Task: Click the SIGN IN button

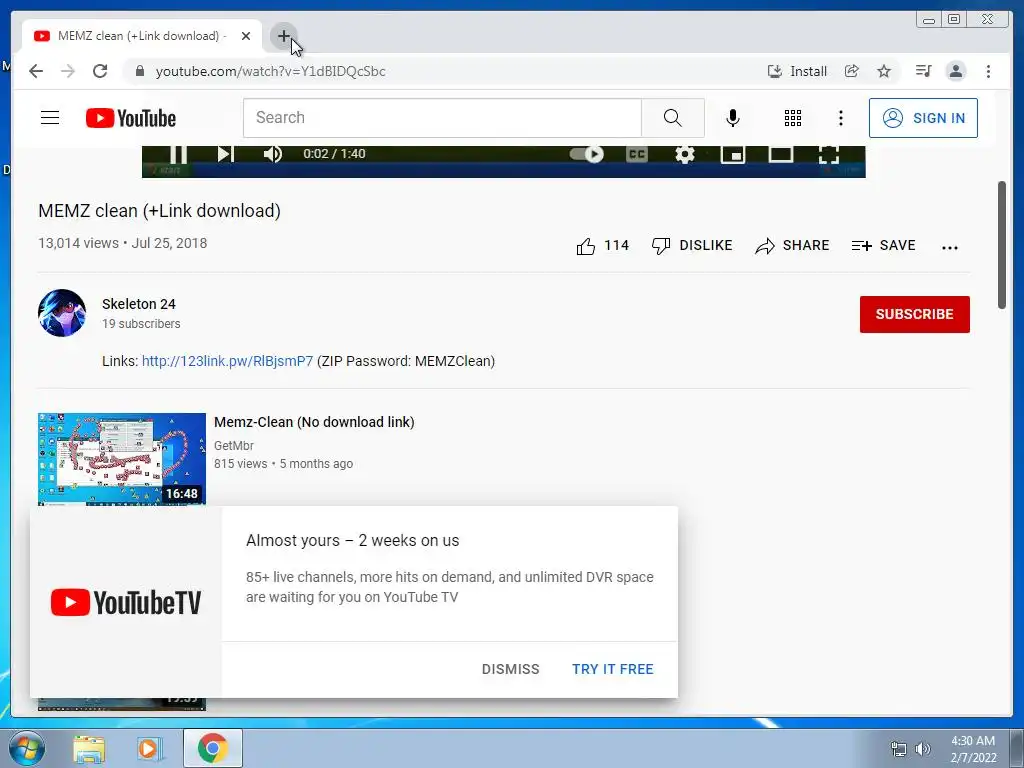Action: [923, 118]
